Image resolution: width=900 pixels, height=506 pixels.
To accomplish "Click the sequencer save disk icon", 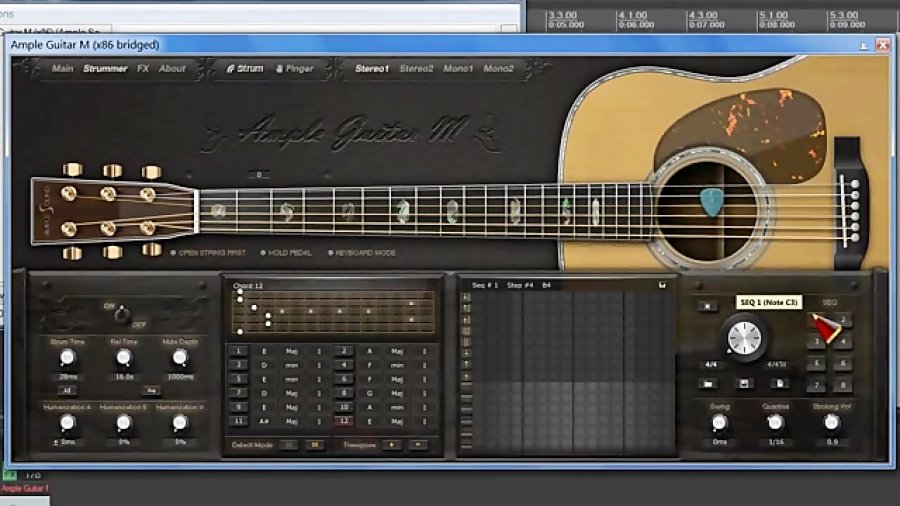I will pyautogui.click(x=744, y=384).
